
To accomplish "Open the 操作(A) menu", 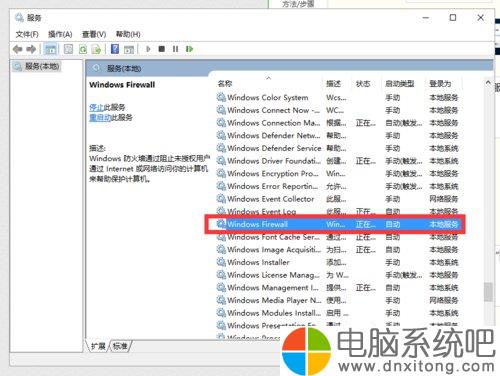I will (60, 34).
